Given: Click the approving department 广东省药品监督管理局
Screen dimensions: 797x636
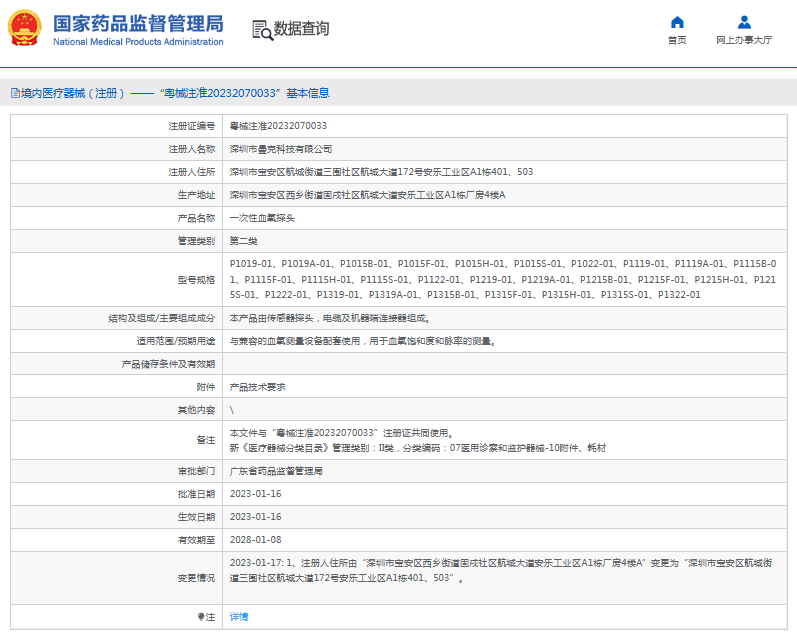Looking at the screenshot, I should 276,470.
